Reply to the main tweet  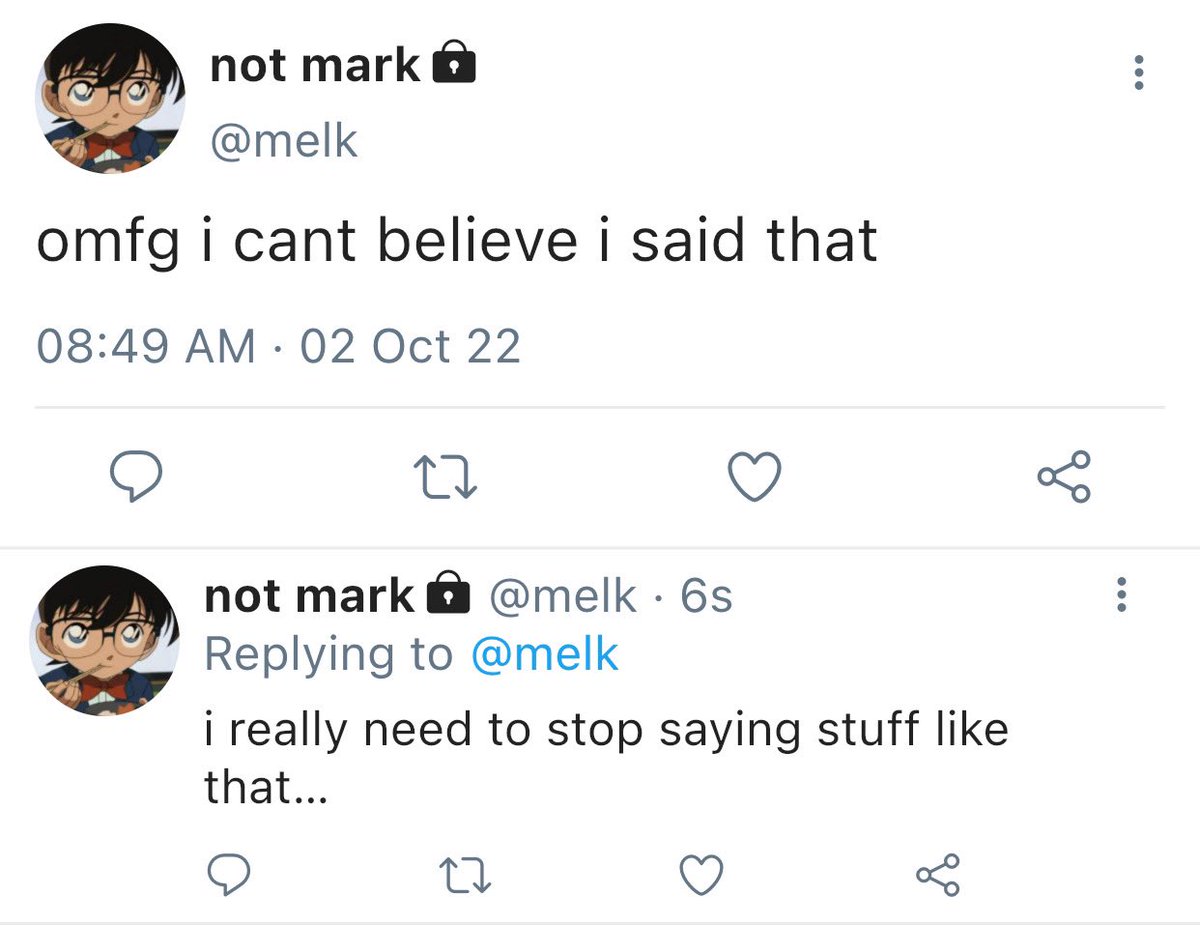134,477
